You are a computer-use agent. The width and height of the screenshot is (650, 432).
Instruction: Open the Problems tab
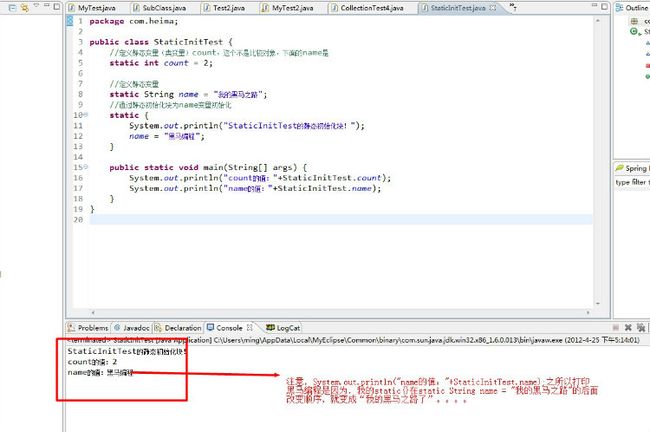click(x=88, y=328)
